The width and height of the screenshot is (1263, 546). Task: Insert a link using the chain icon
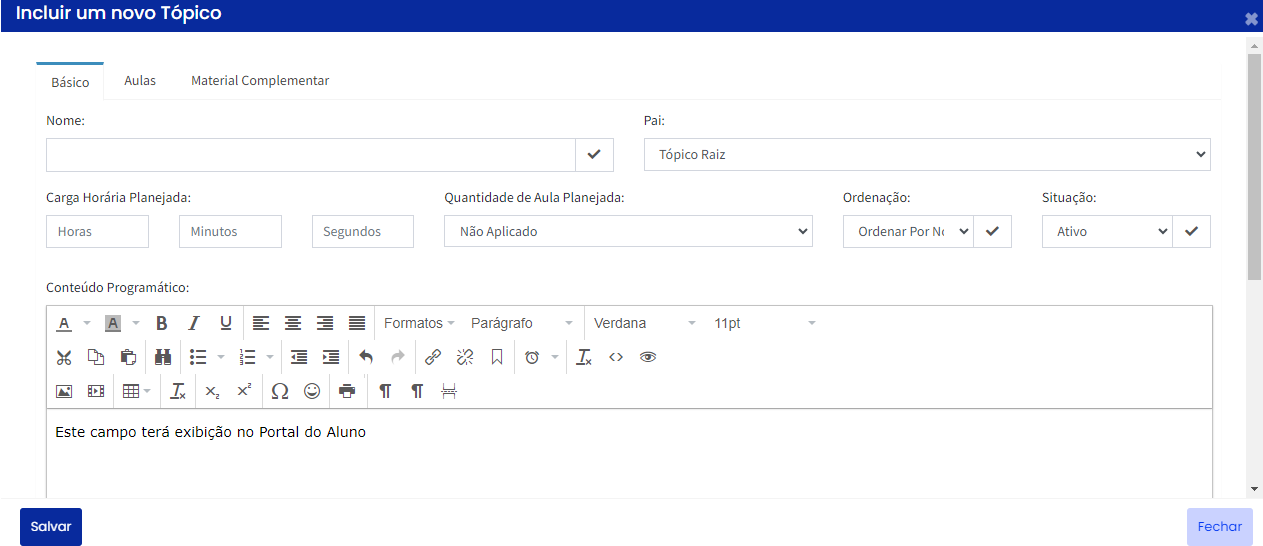click(x=433, y=357)
